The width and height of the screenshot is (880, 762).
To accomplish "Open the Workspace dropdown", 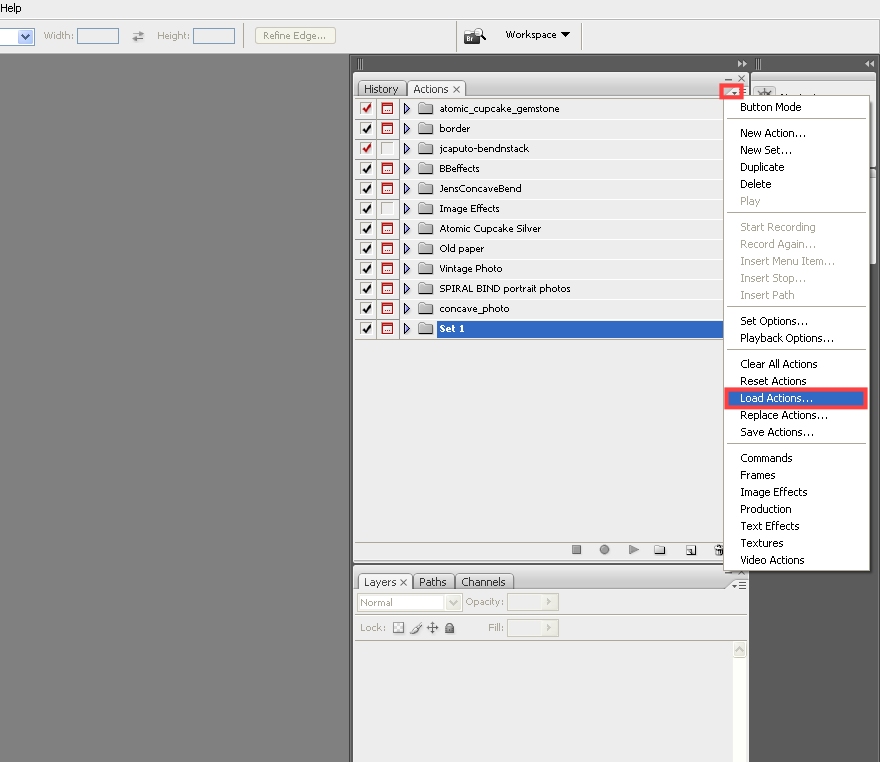I will pos(538,35).
